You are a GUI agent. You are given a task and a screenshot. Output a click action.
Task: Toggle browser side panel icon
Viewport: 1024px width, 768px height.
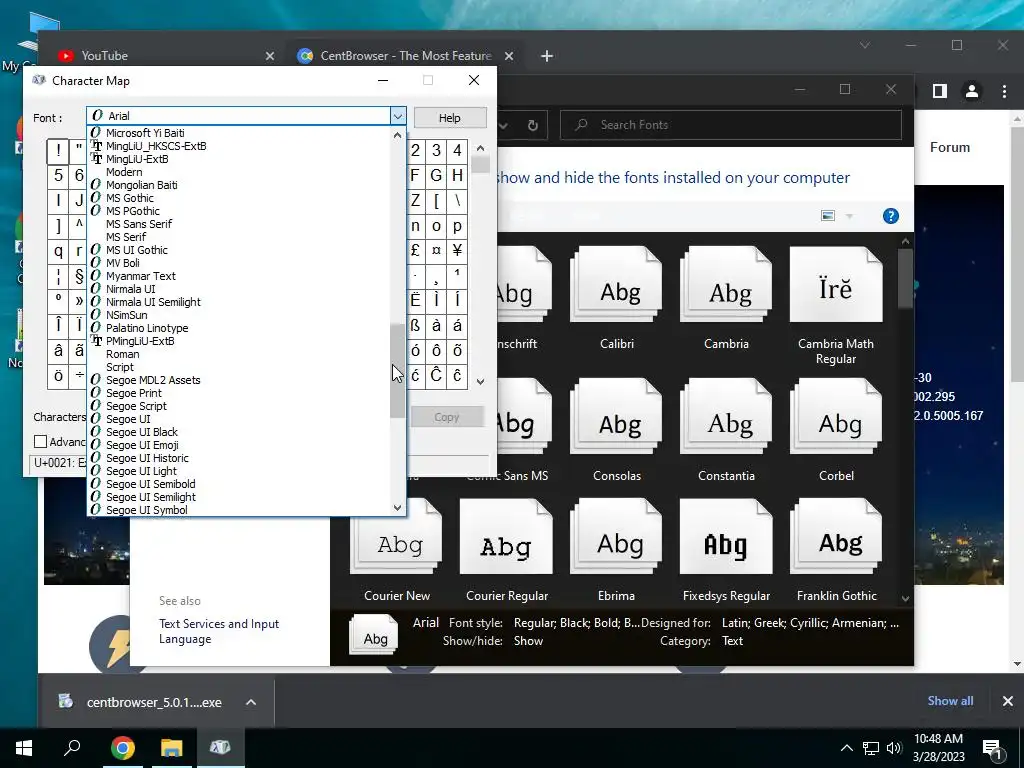pyautogui.click(x=940, y=91)
